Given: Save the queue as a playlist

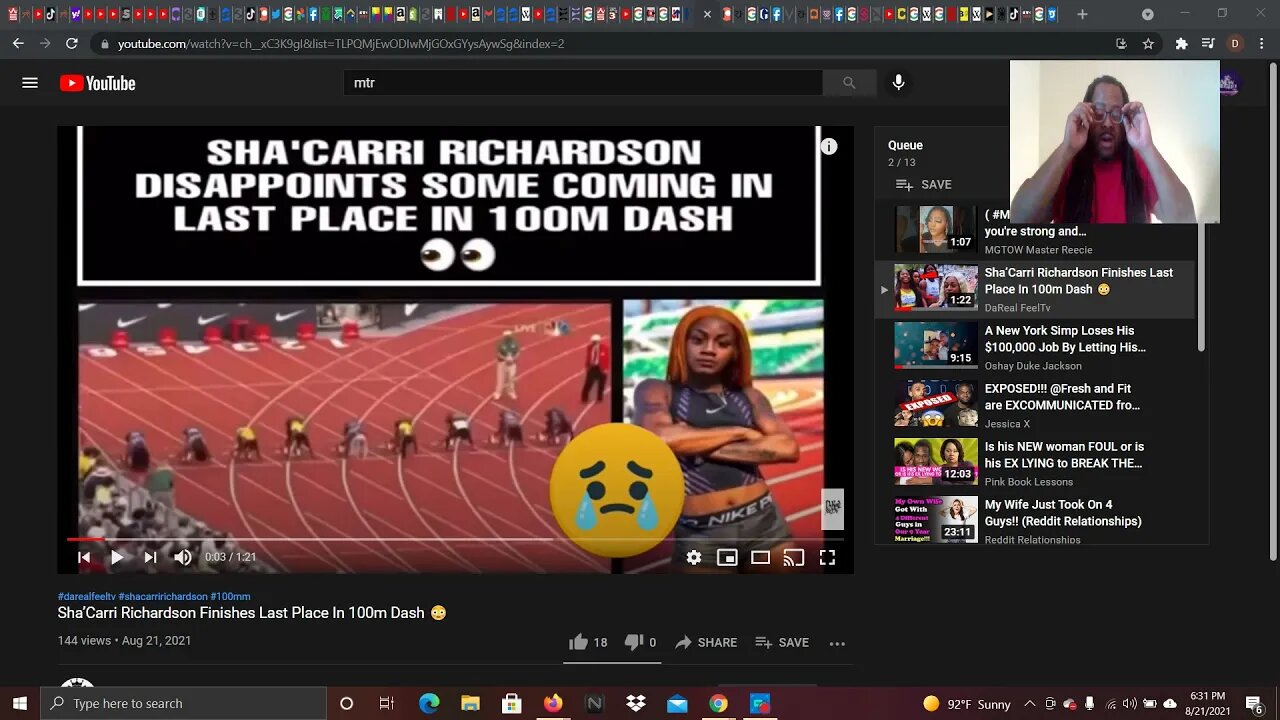Looking at the screenshot, I should 923,184.
